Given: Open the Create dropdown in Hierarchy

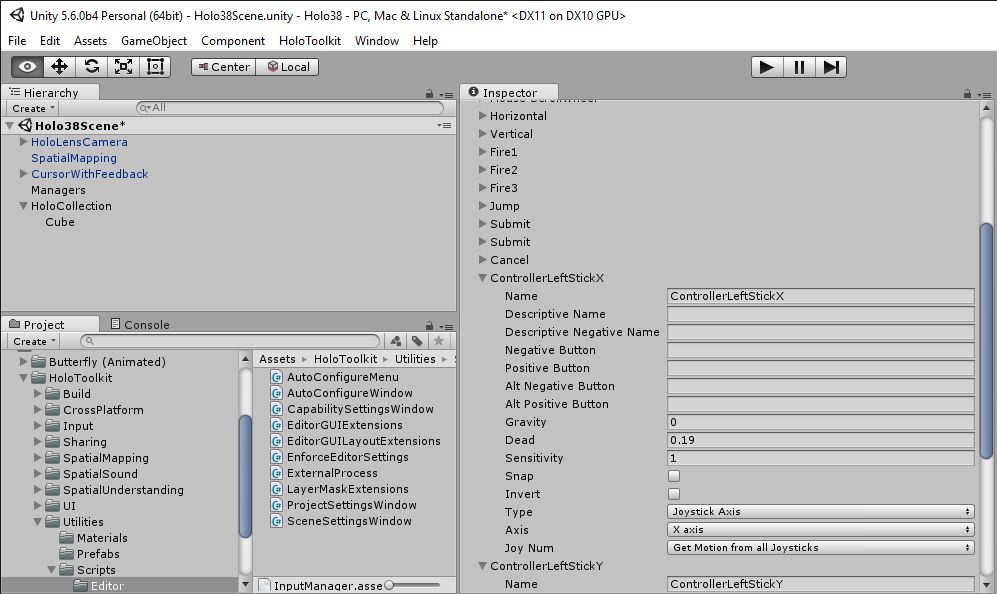Looking at the screenshot, I should pos(33,108).
